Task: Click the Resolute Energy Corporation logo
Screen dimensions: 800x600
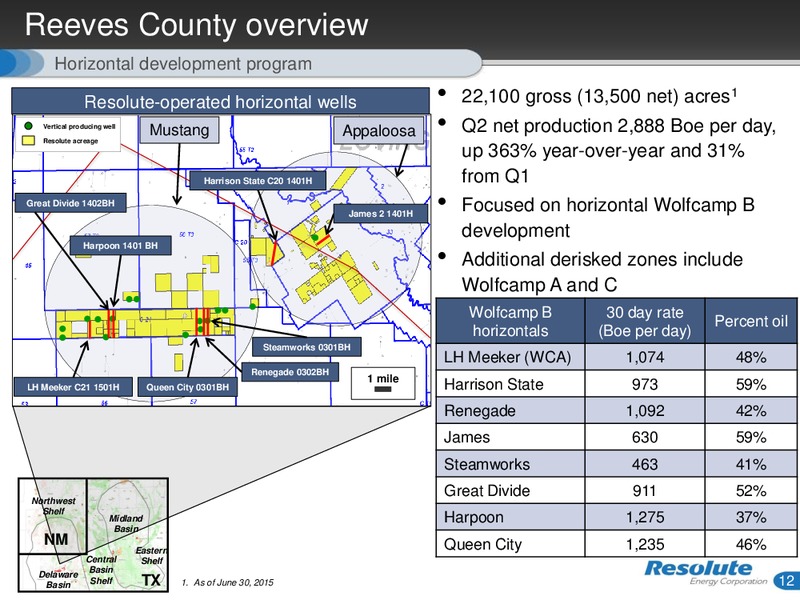Action: pos(706,572)
